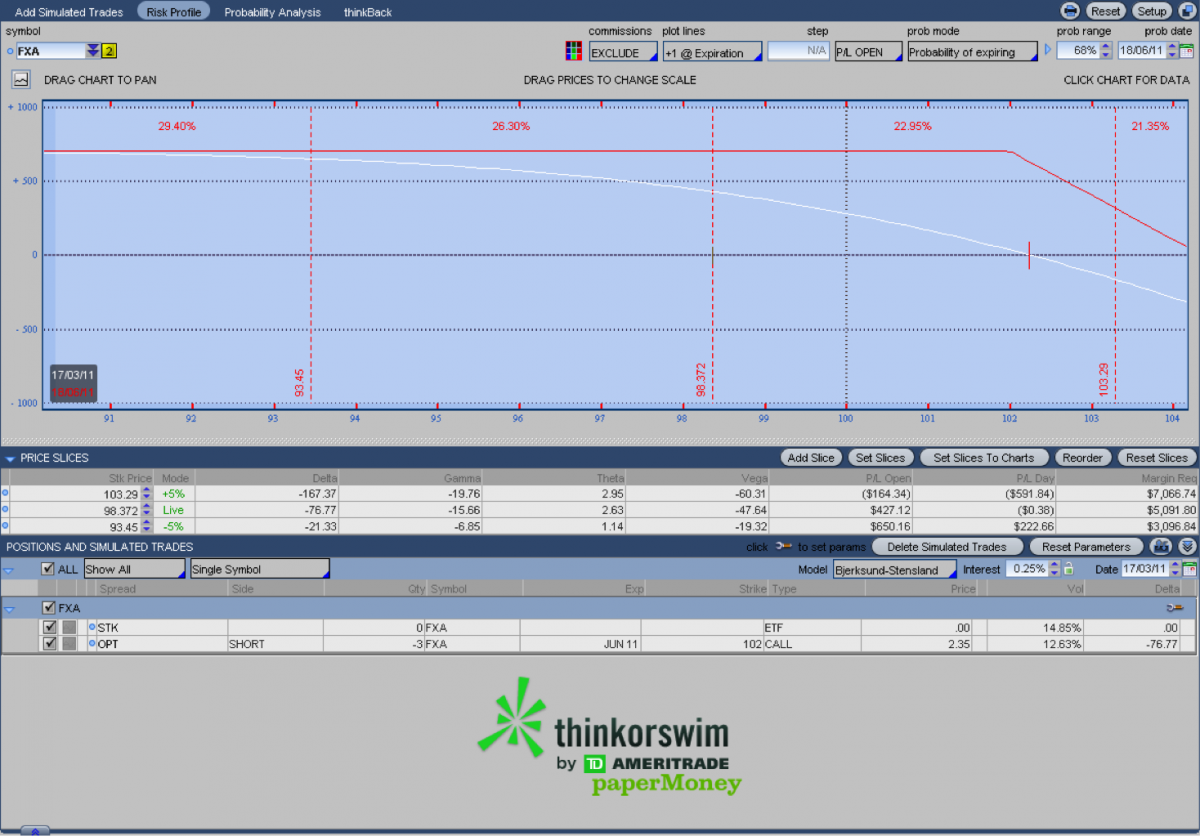
Task: Collapse the PRICE SLICES section
Action: pyautogui.click(x=10, y=458)
